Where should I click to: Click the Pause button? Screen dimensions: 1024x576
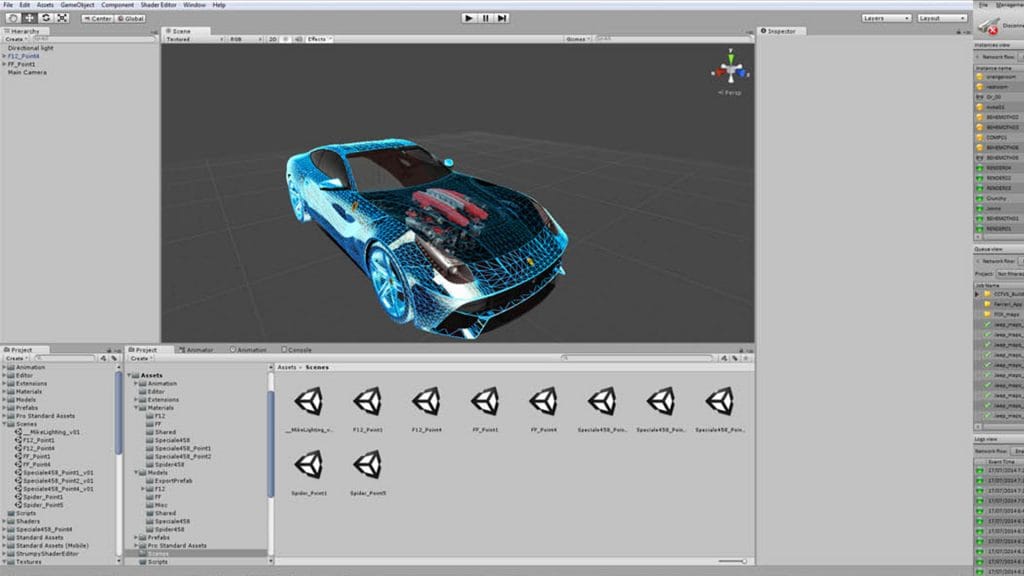[486, 18]
